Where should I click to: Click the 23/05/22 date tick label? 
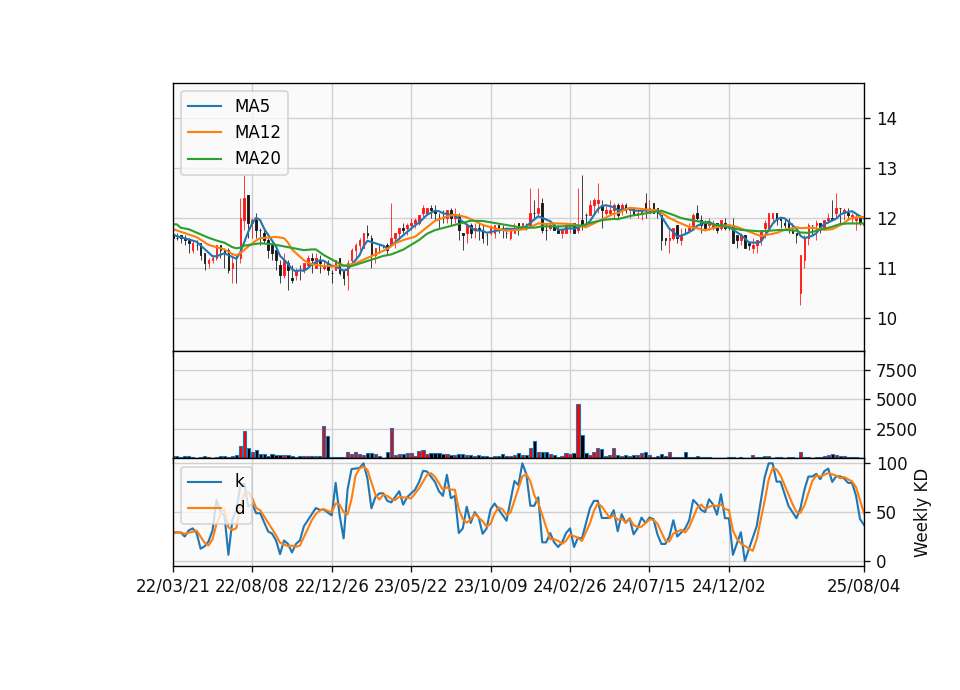tap(411, 586)
